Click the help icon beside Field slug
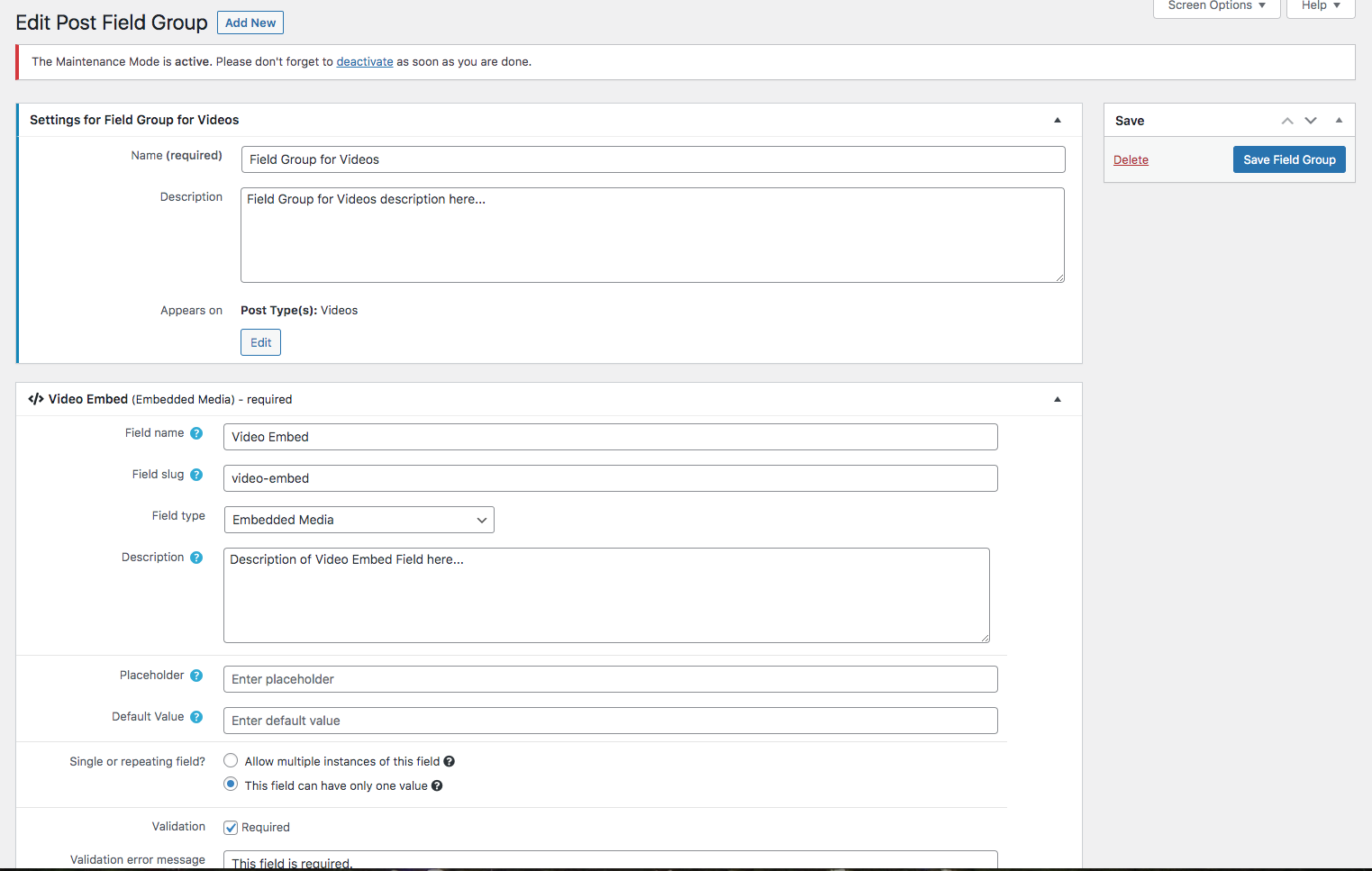The width and height of the screenshot is (1372, 871). tap(196, 475)
